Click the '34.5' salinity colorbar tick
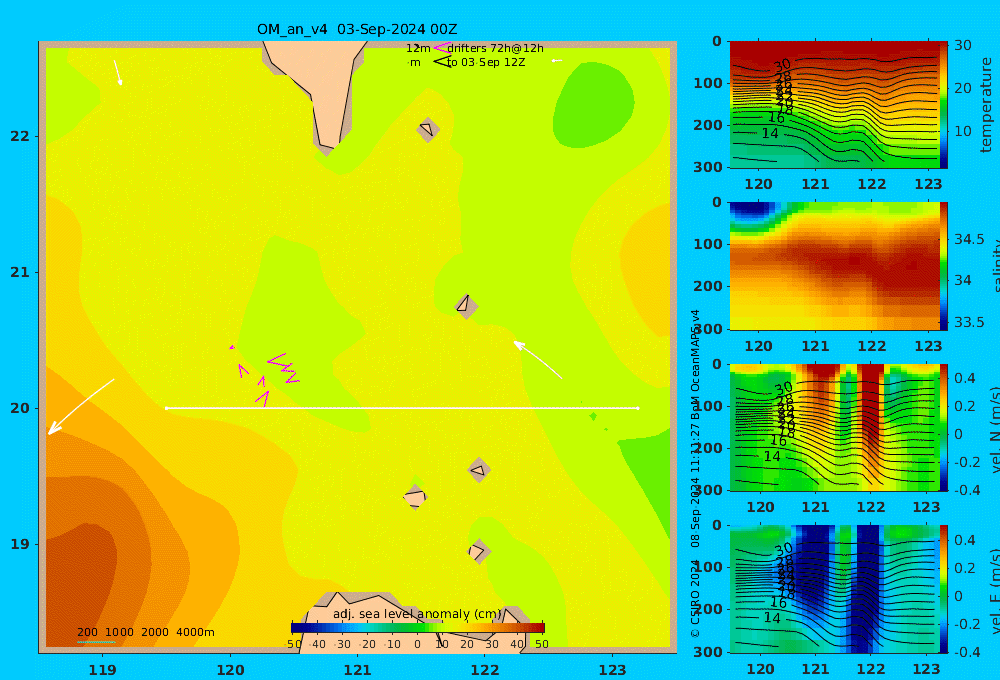This screenshot has width=1000, height=680. pyautogui.click(x=969, y=239)
